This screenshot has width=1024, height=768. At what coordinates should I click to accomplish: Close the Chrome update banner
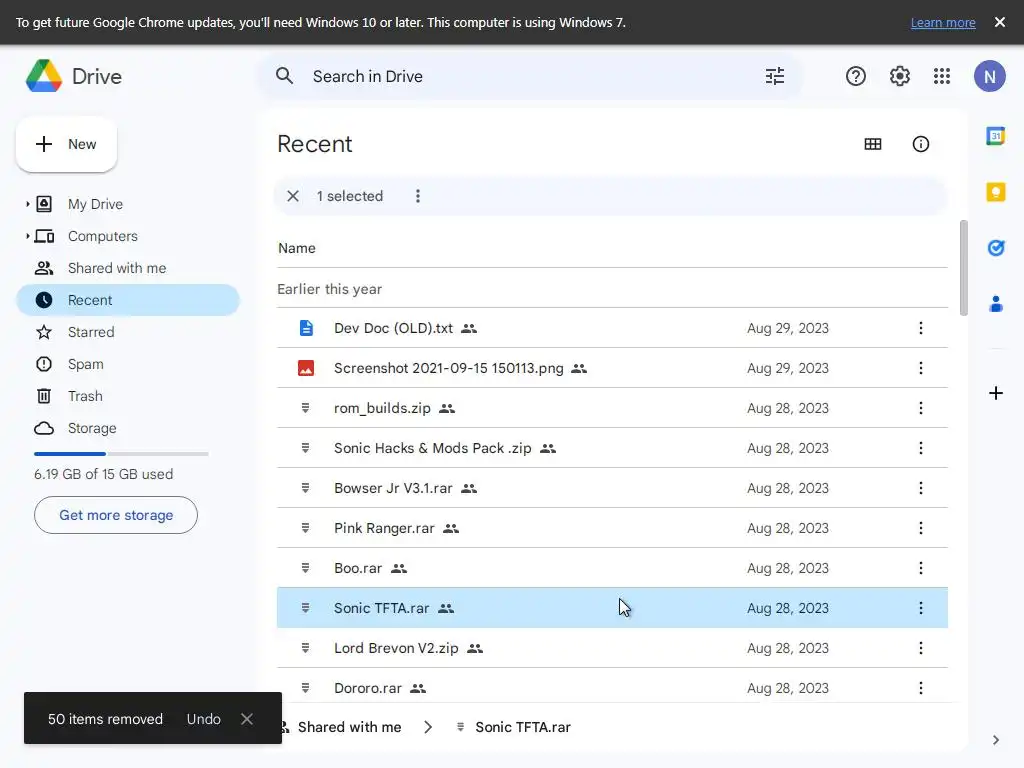999,22
